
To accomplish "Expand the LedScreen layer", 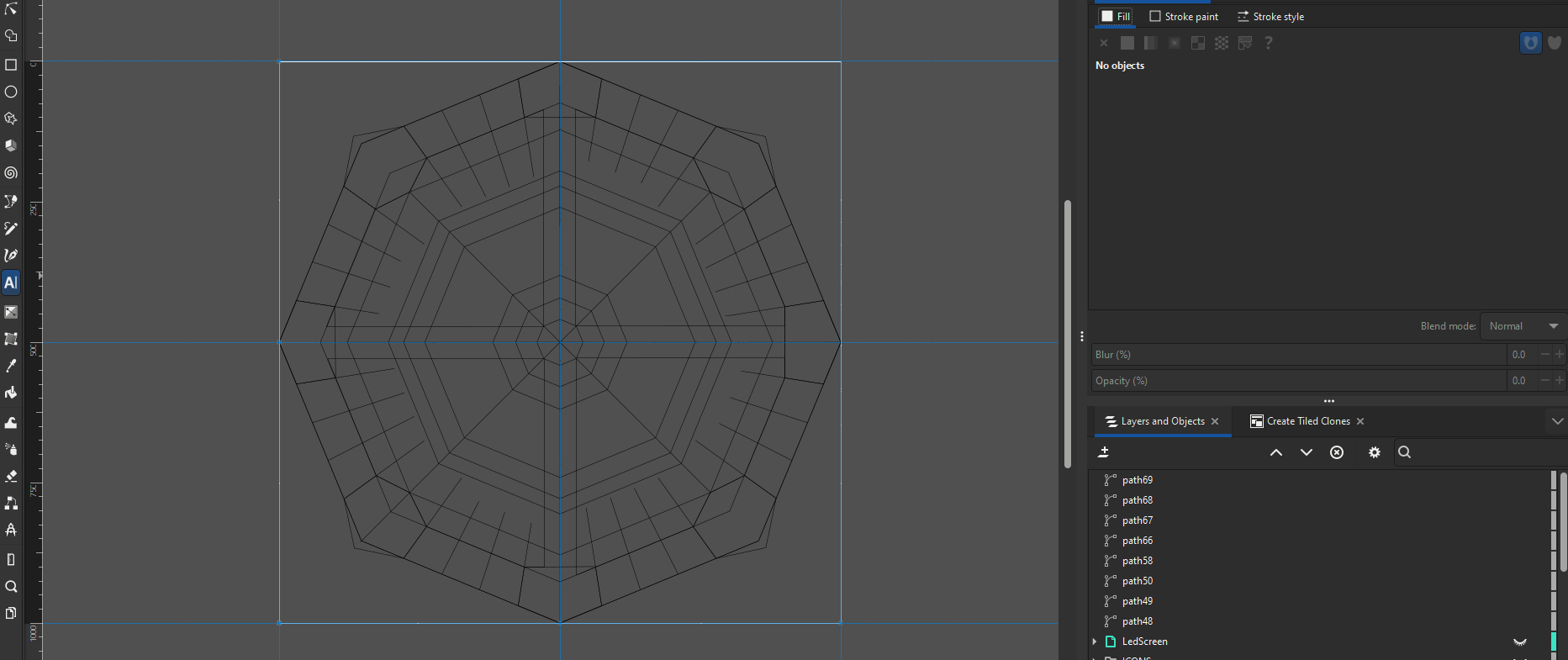I will [1095, 642].
